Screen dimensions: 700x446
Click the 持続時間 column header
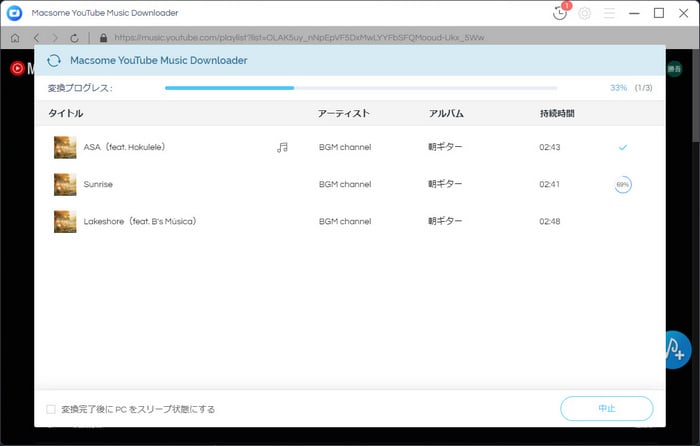click(557, 113)
